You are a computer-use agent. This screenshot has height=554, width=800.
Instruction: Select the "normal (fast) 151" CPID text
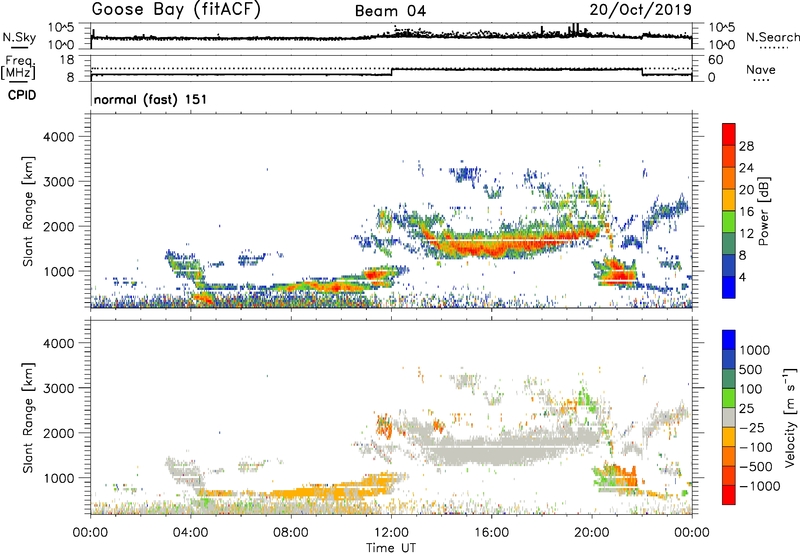click(x=151, y=99)
